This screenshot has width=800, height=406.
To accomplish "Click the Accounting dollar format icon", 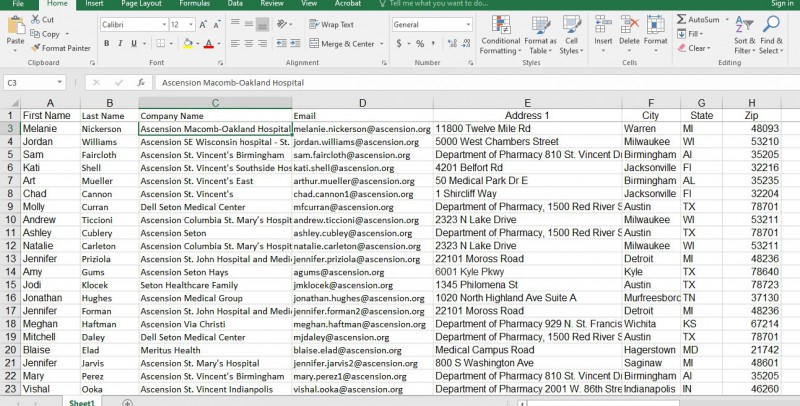I will (x=399, y=44).
